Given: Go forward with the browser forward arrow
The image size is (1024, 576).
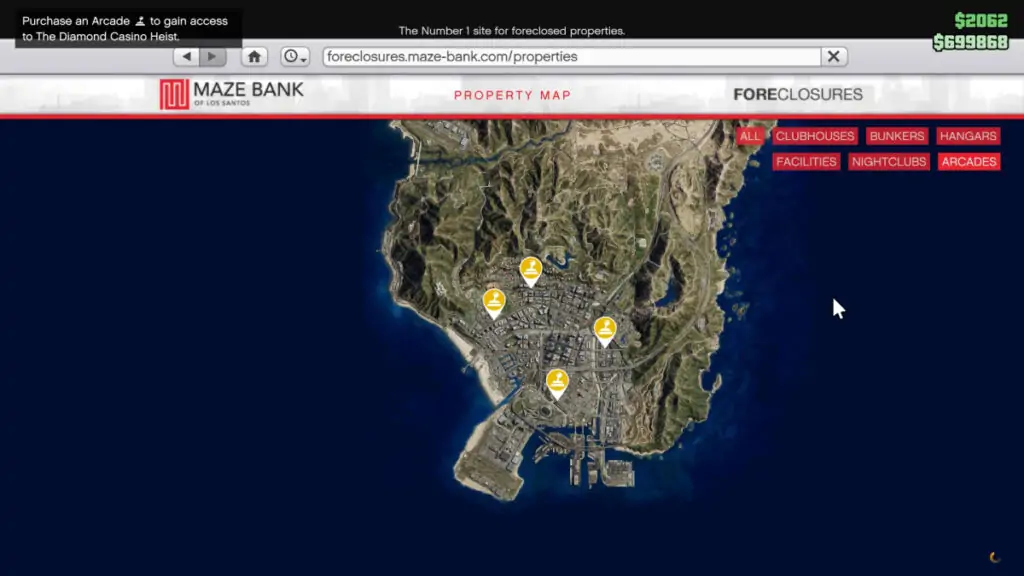Looking at the screenshot, I should (213, 56).
